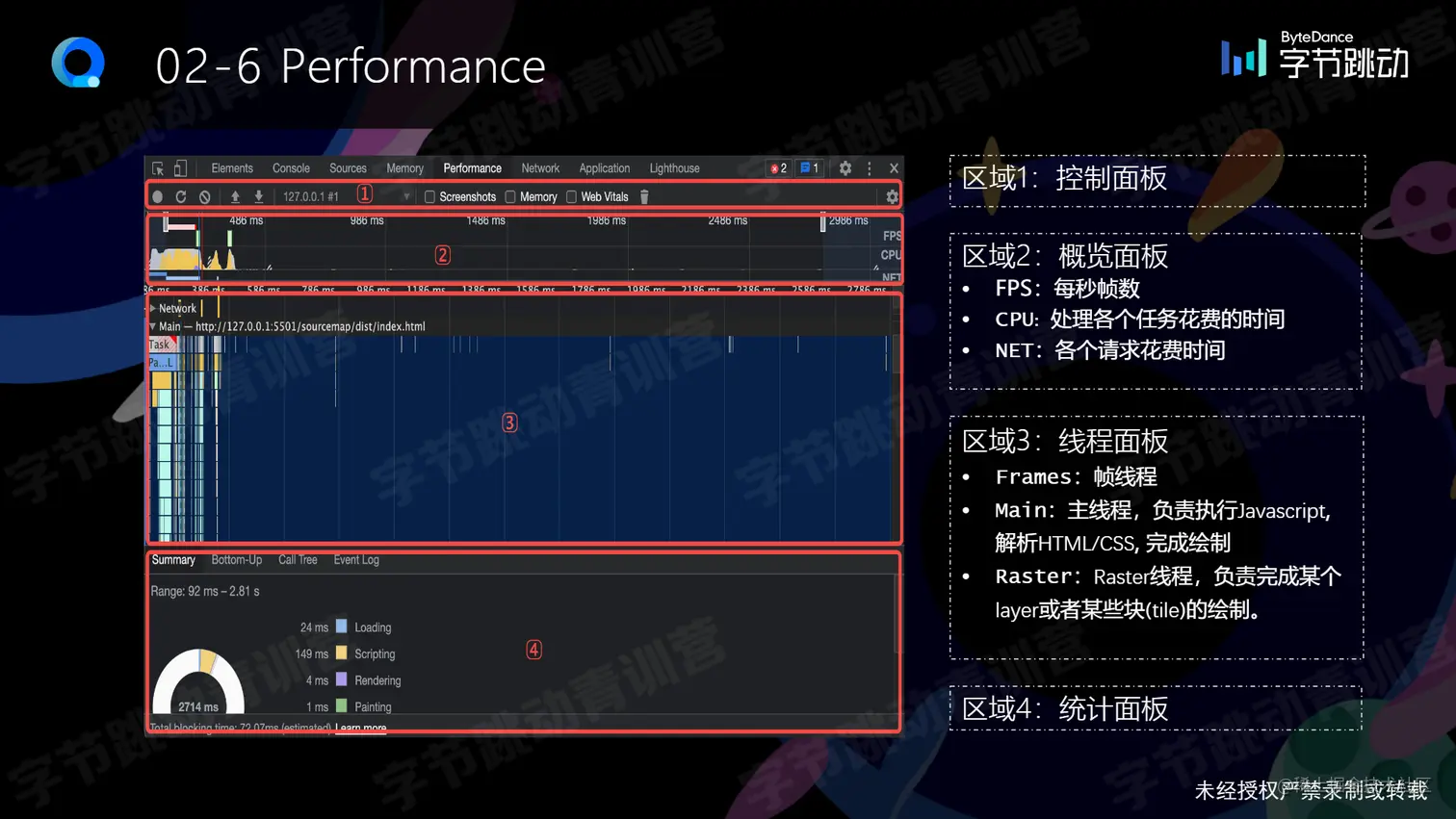
Task: Follow the Learn more link
Action: pyautogui.click(x=361, y=729)
